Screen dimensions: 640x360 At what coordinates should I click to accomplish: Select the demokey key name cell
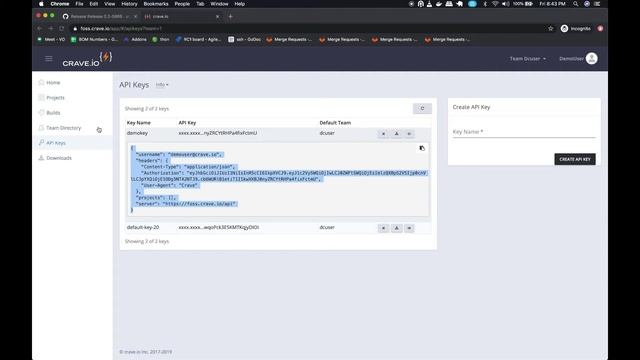click(137, 133)
